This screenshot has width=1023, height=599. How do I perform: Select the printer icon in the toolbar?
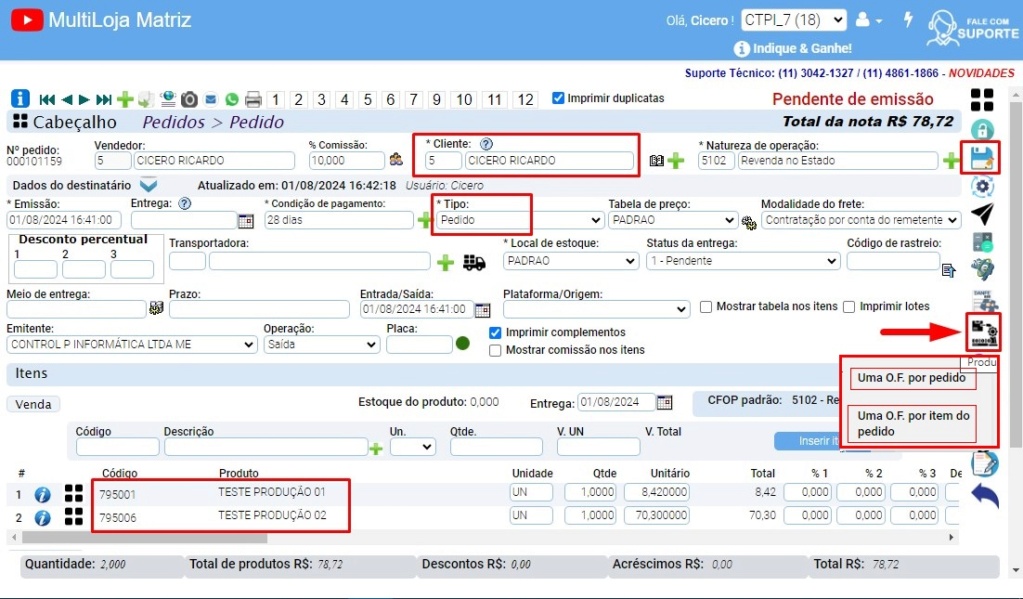click(254, 99)
